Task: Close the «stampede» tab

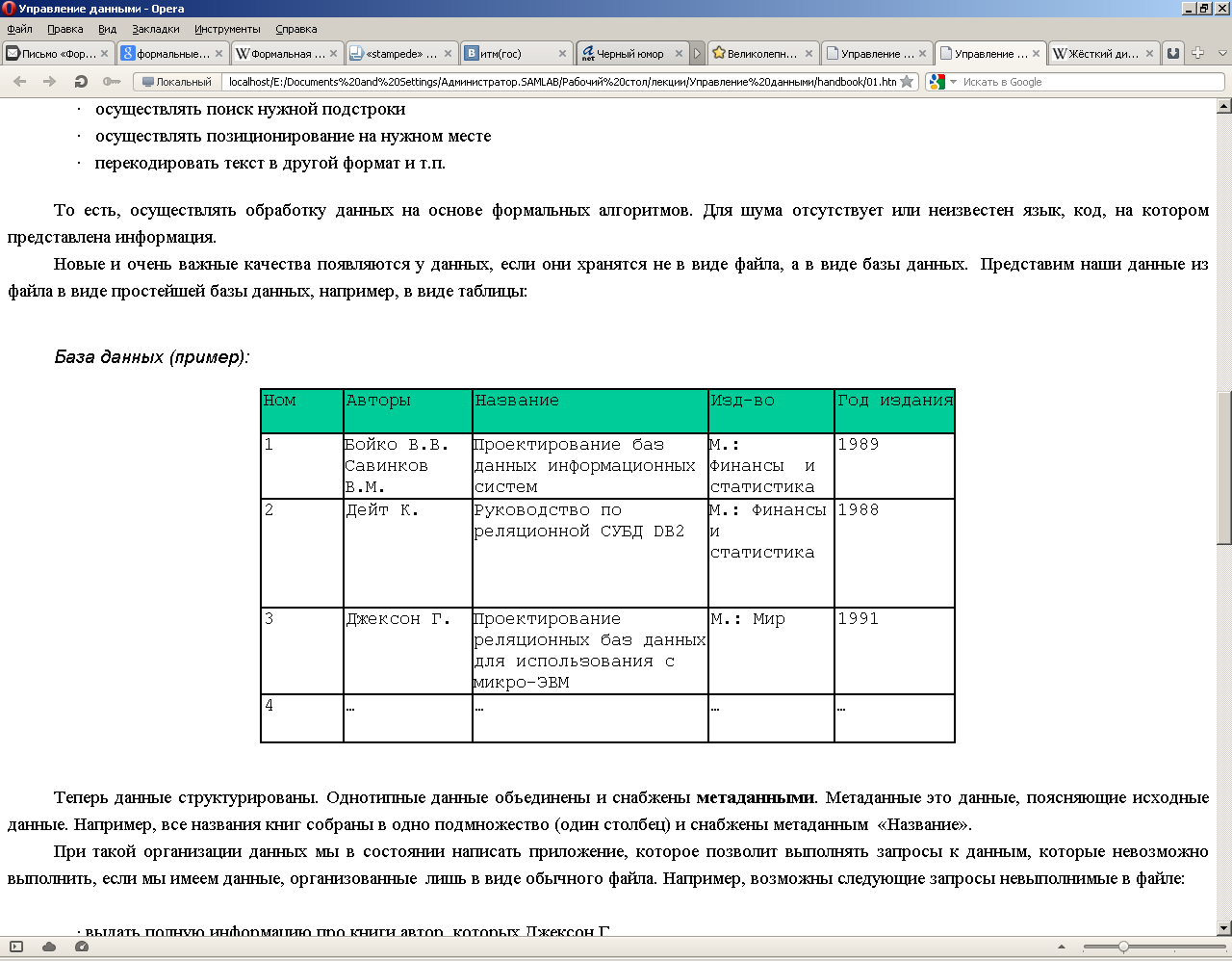Action: click(449, 54)
